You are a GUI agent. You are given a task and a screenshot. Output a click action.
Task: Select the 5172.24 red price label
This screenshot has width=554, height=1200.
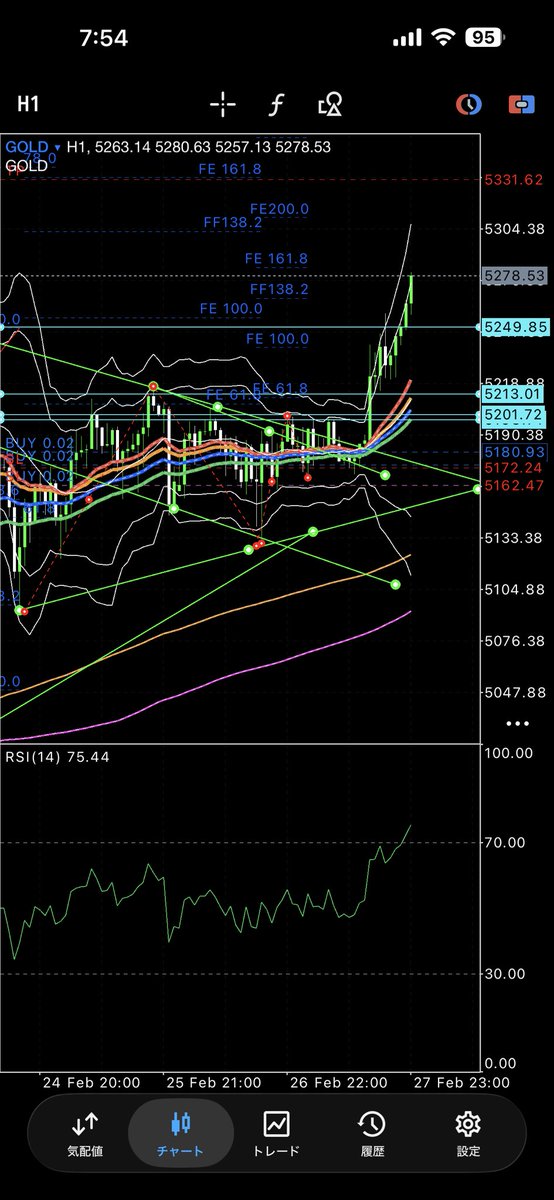coord(513,468)
